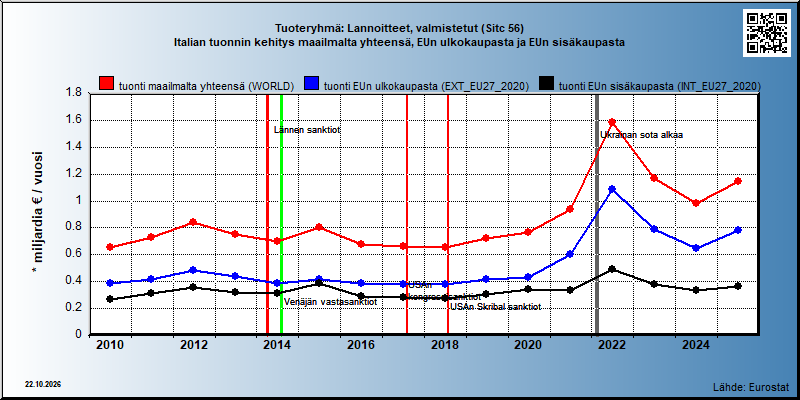The height and width of the screenshot is (400, 800).
Task: Click the y-axis label 'miljardia € / vuosi'
Action: [38, 210]
